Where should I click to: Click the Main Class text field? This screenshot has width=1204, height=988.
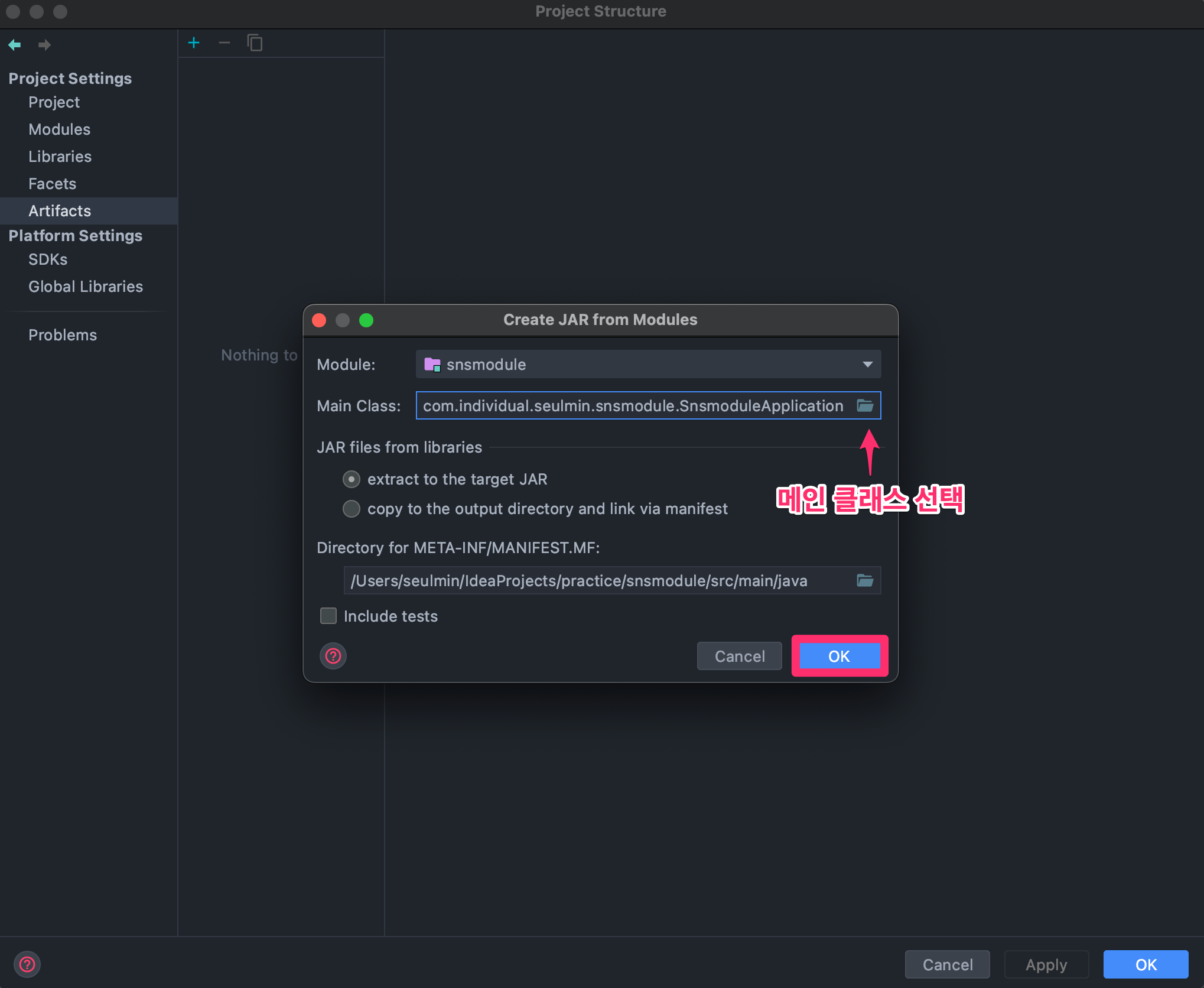[632, 406]
